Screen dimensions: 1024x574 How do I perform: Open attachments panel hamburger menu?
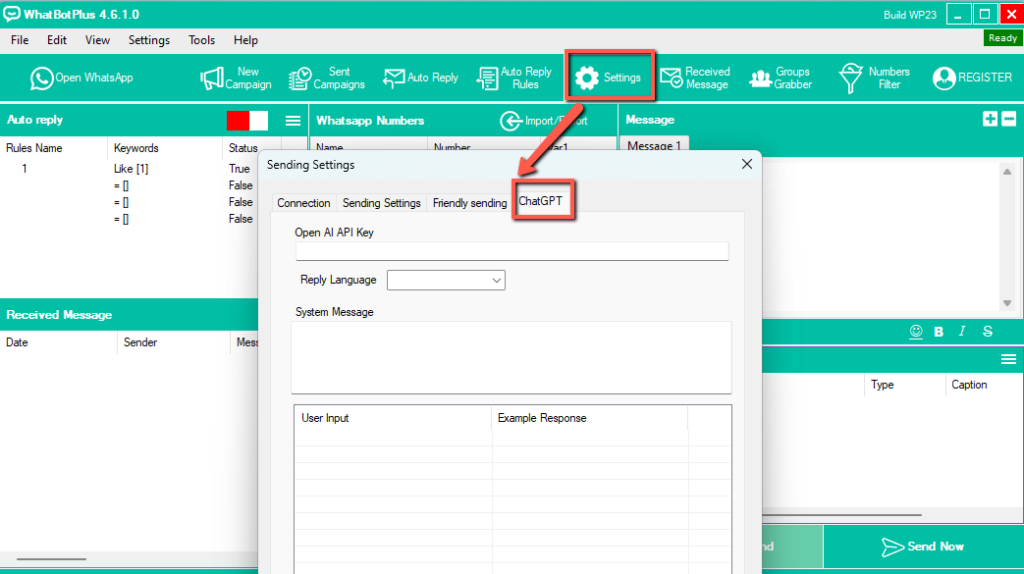pos(1008,359)
